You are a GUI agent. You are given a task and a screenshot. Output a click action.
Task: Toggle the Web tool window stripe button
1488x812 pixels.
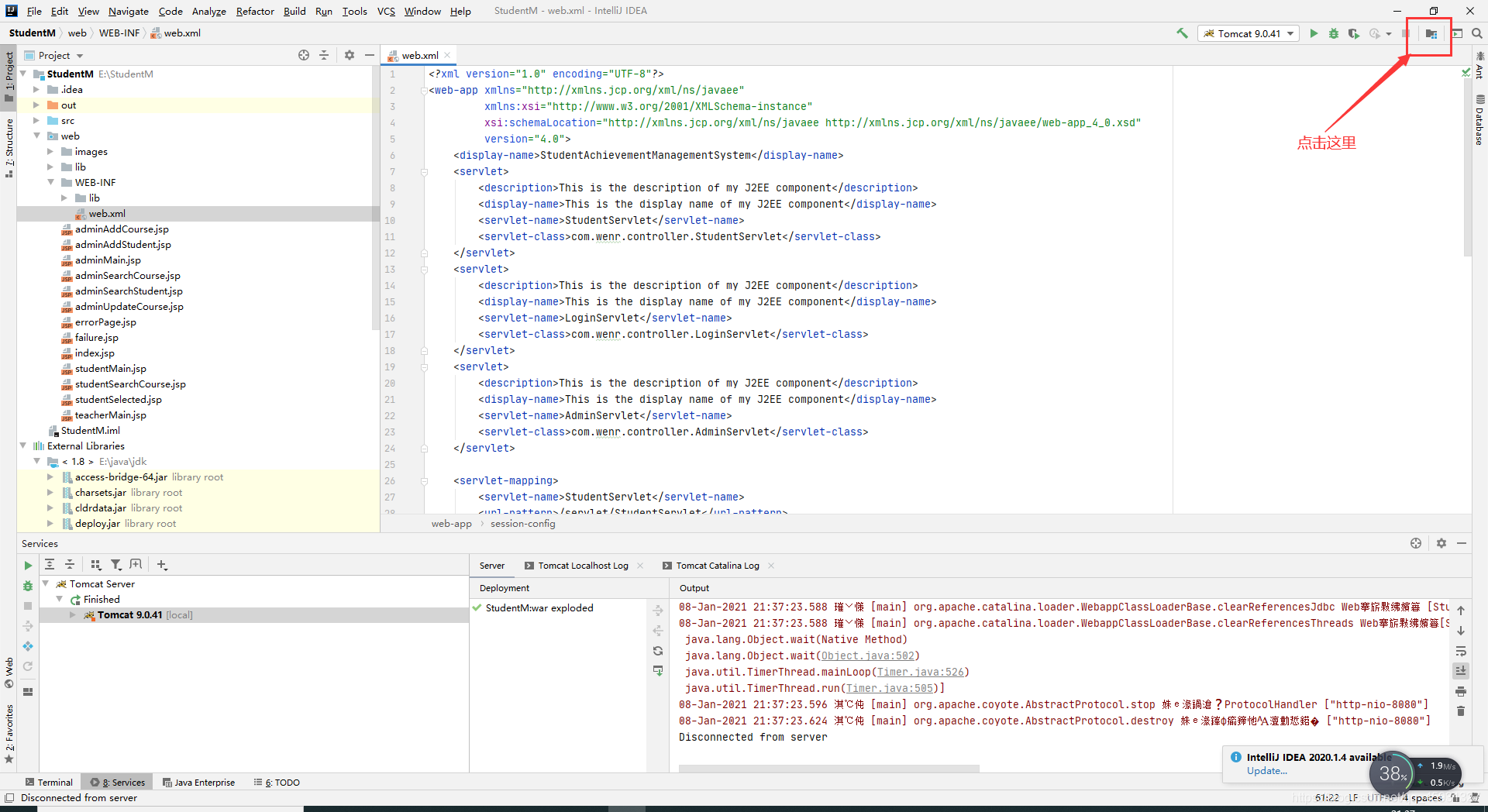point(9,673)
